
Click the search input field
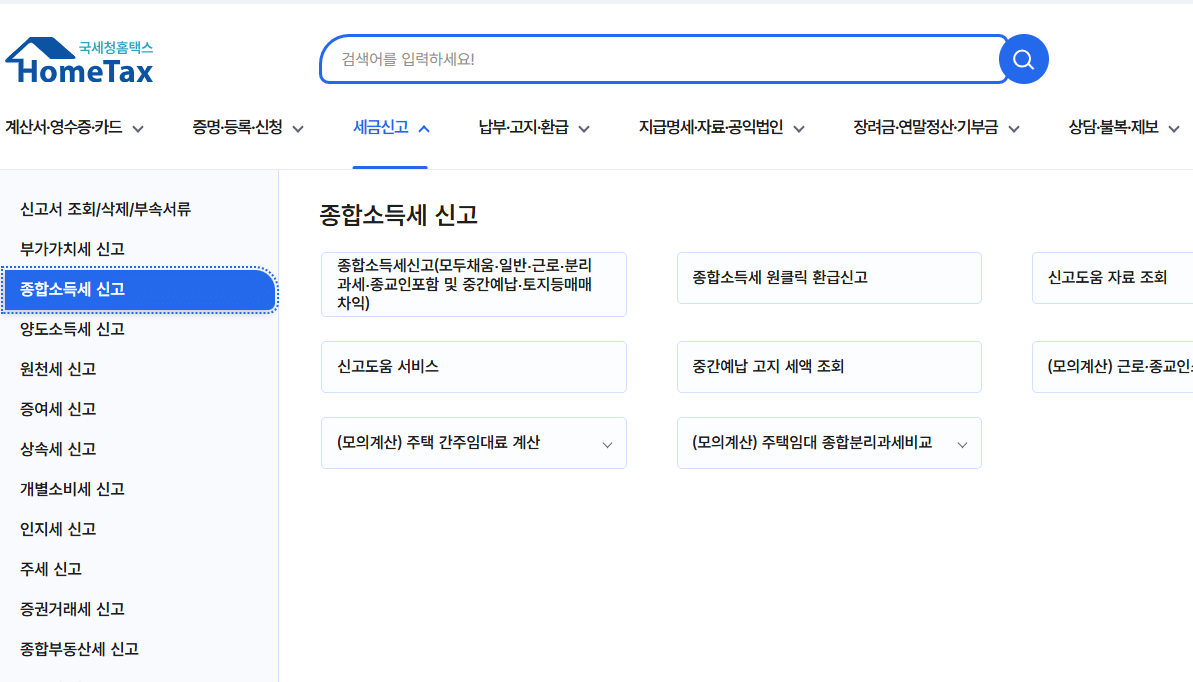click(660, 59)
